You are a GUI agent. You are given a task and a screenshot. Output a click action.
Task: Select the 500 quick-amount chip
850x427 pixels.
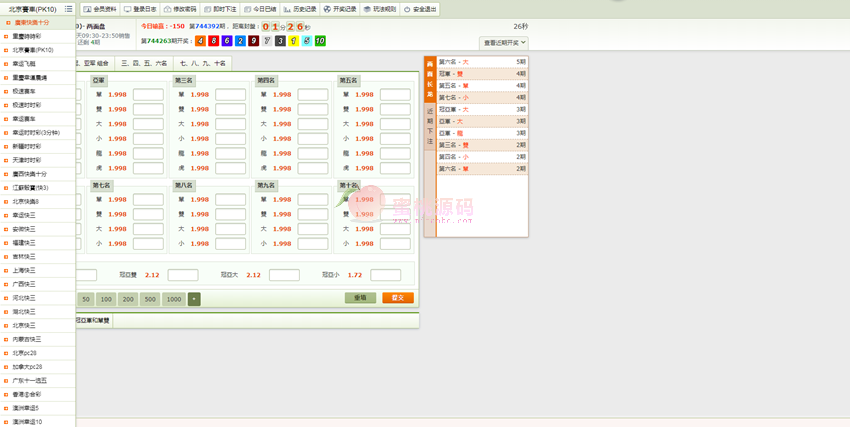click(x=150, y=299)
